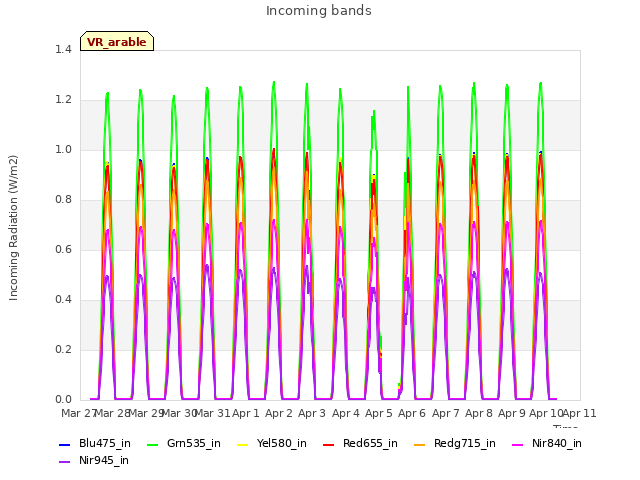The image size is (640, 480).
Task: Click the Apr 1 x-axis tick label
Action: 246,413
